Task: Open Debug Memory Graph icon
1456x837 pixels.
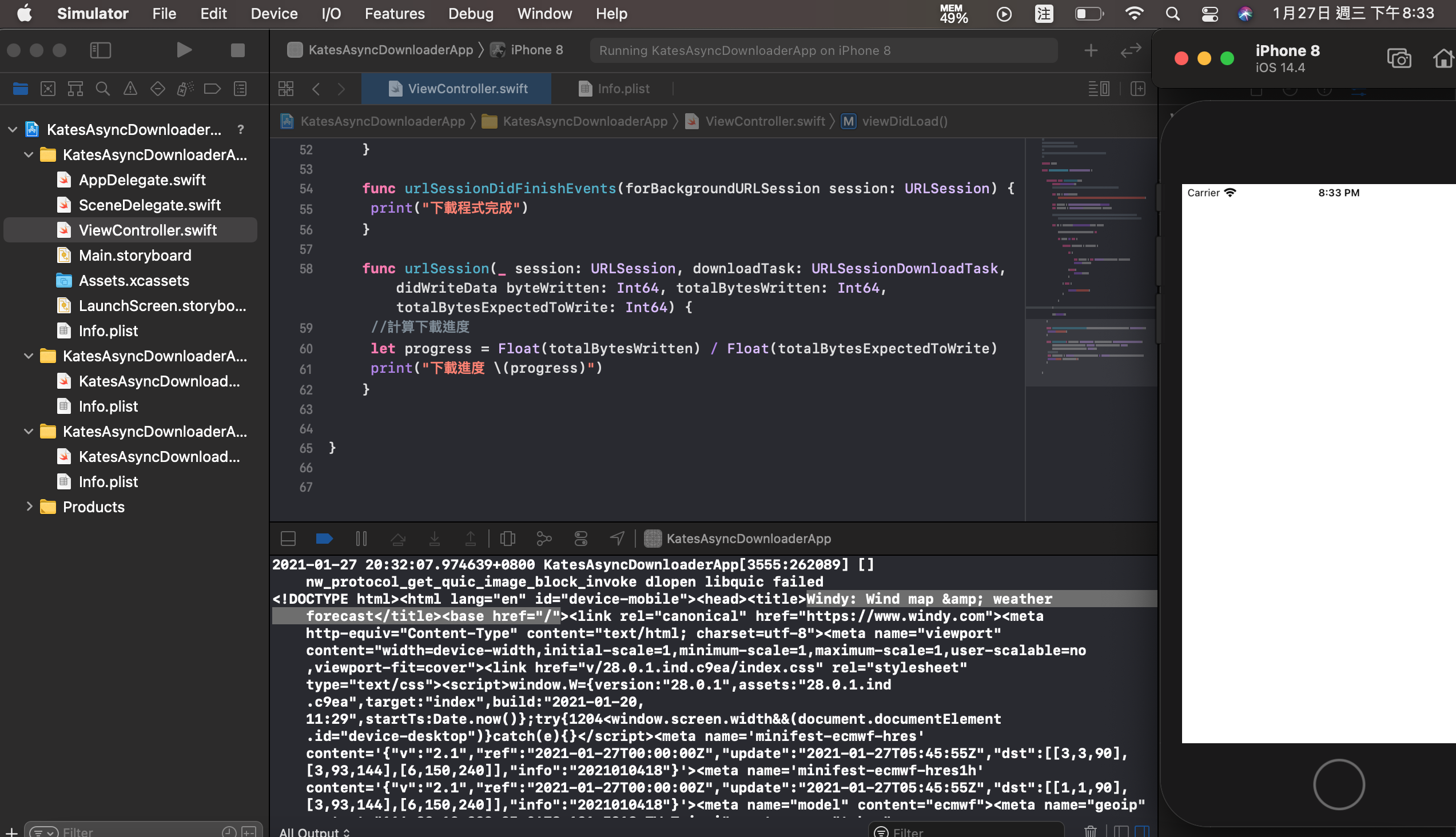Action: 544,539
